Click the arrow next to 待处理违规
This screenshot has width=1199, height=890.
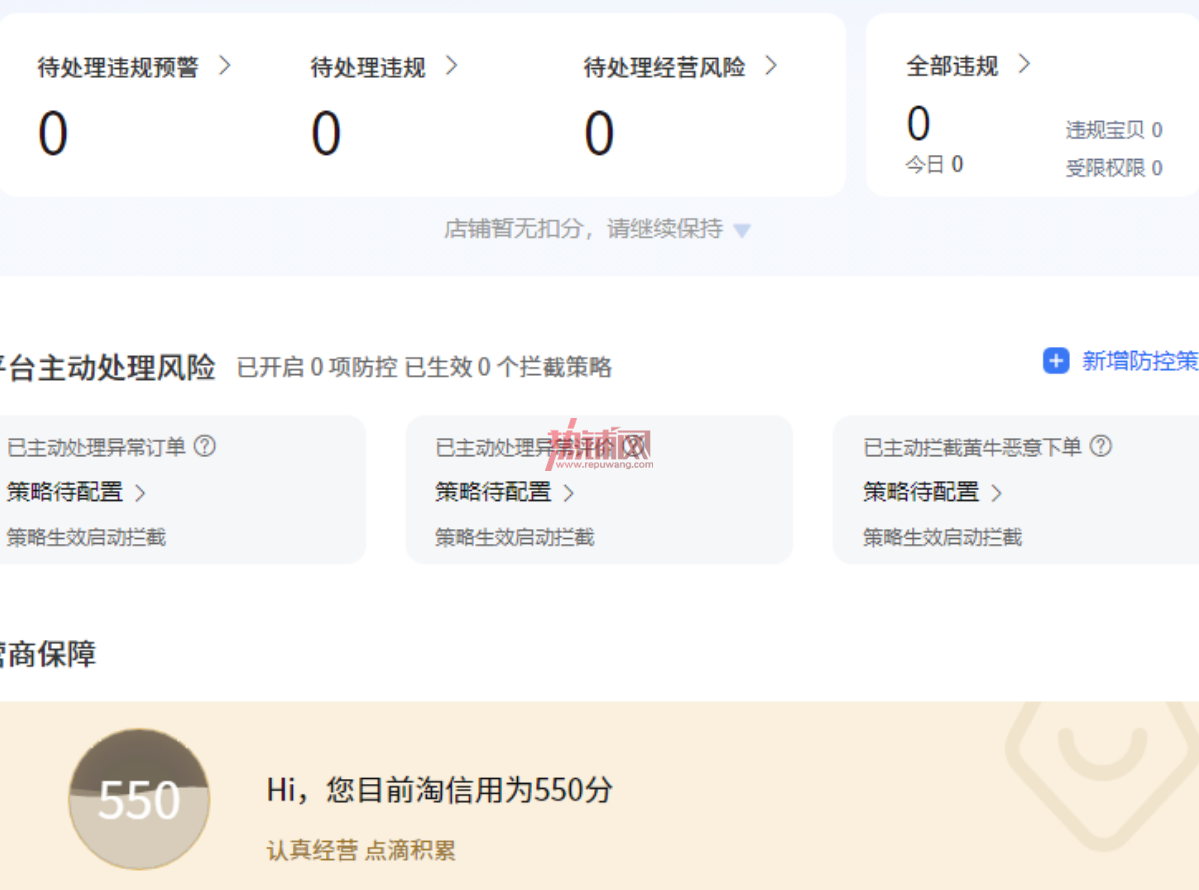point(452,66)
